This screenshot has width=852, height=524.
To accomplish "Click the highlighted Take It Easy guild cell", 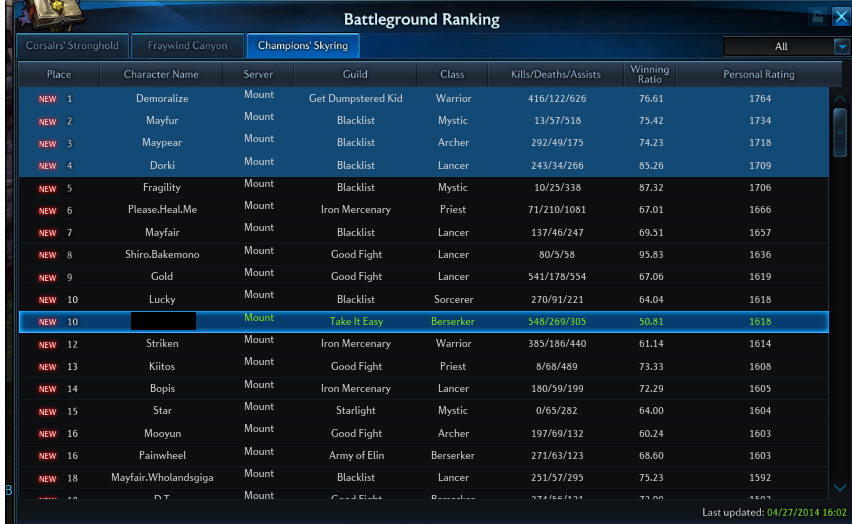I will coord(356,321).
